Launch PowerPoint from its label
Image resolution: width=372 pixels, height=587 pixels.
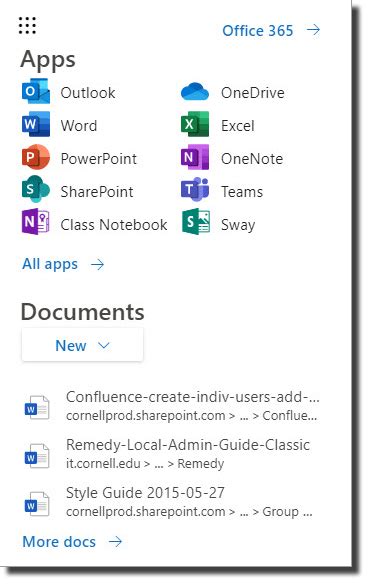click(x=99, y=159)
